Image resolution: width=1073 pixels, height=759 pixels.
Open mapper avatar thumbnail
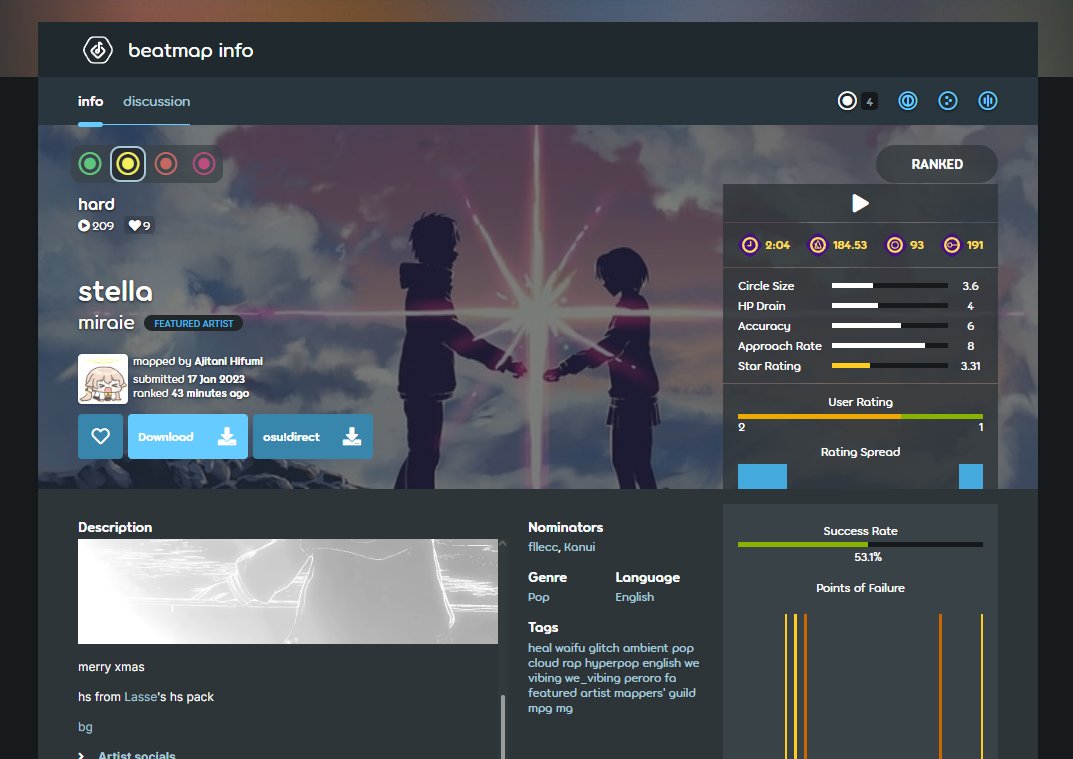(x=103, y=378)
